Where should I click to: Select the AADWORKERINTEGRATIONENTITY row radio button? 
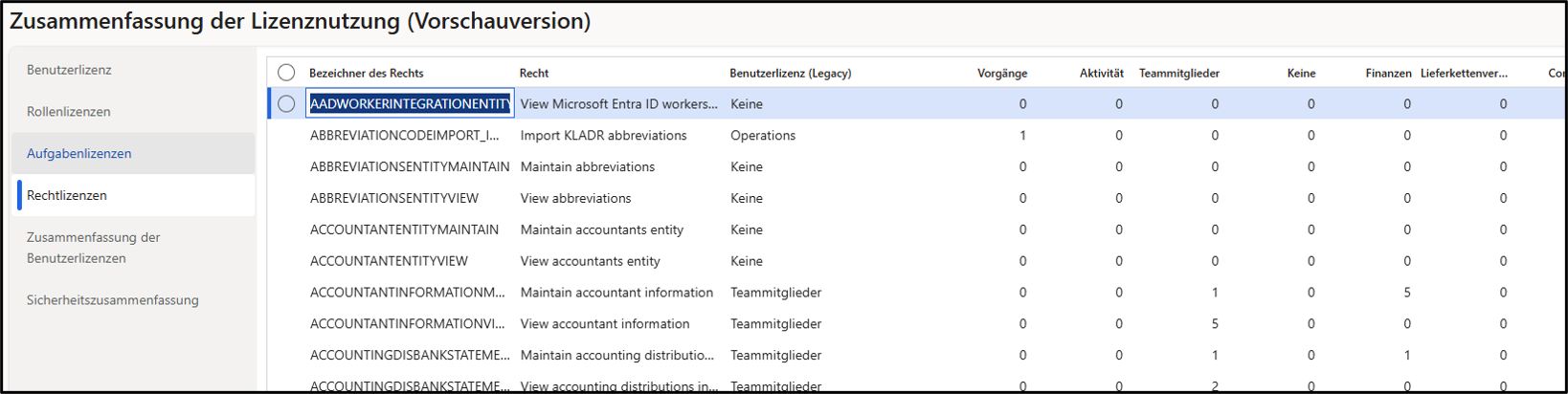(286, 104)
